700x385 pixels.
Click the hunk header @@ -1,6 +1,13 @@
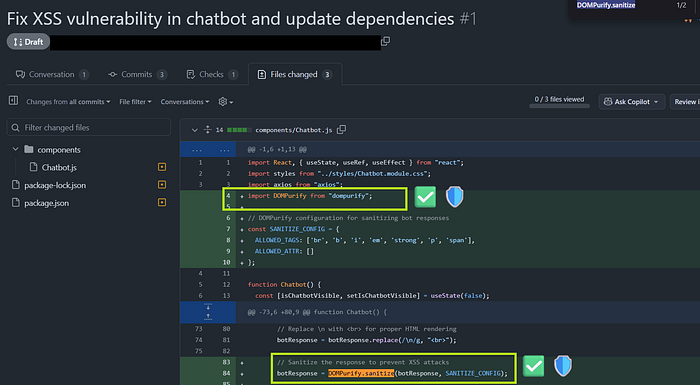pos(277,149)
